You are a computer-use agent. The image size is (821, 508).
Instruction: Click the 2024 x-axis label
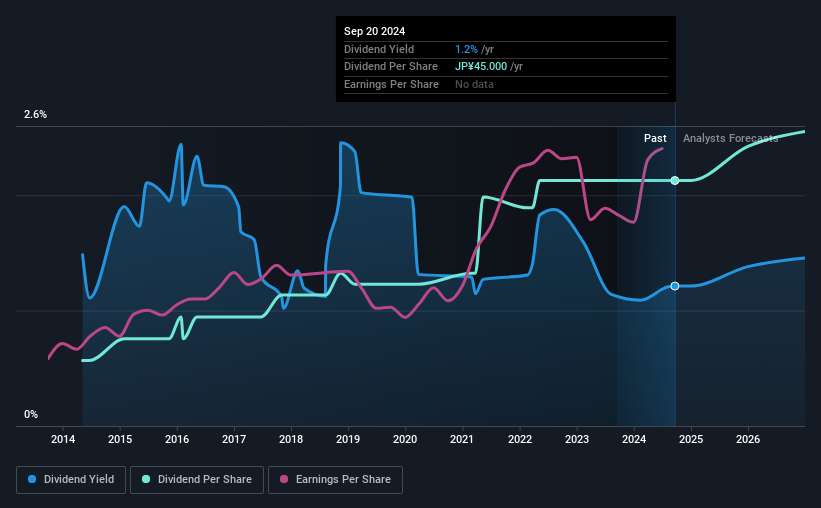click(634, 439)
